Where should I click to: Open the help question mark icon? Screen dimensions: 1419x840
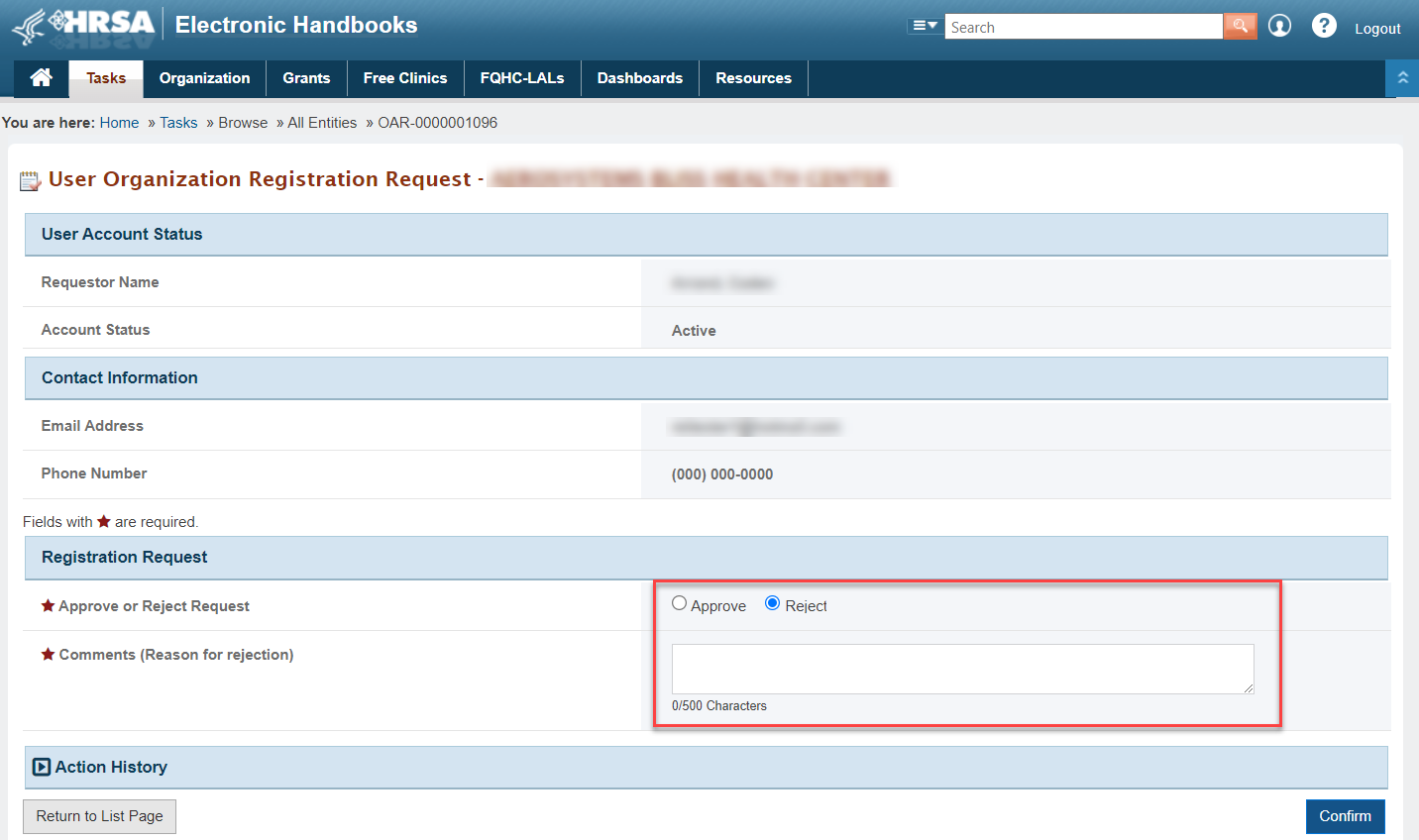(1324, 26)
